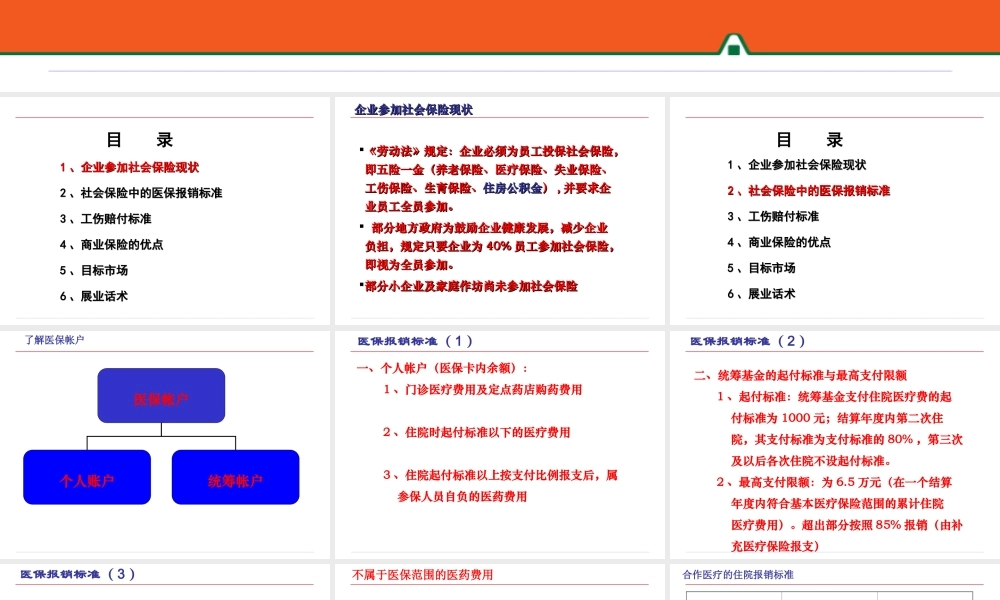
Task: Click the 个人账户 blue box
Action: [87, 477]
